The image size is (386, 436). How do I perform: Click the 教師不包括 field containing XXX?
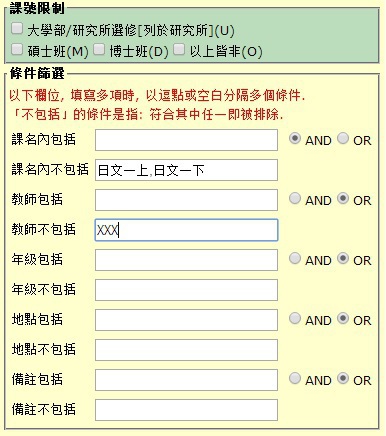point(186,230)
